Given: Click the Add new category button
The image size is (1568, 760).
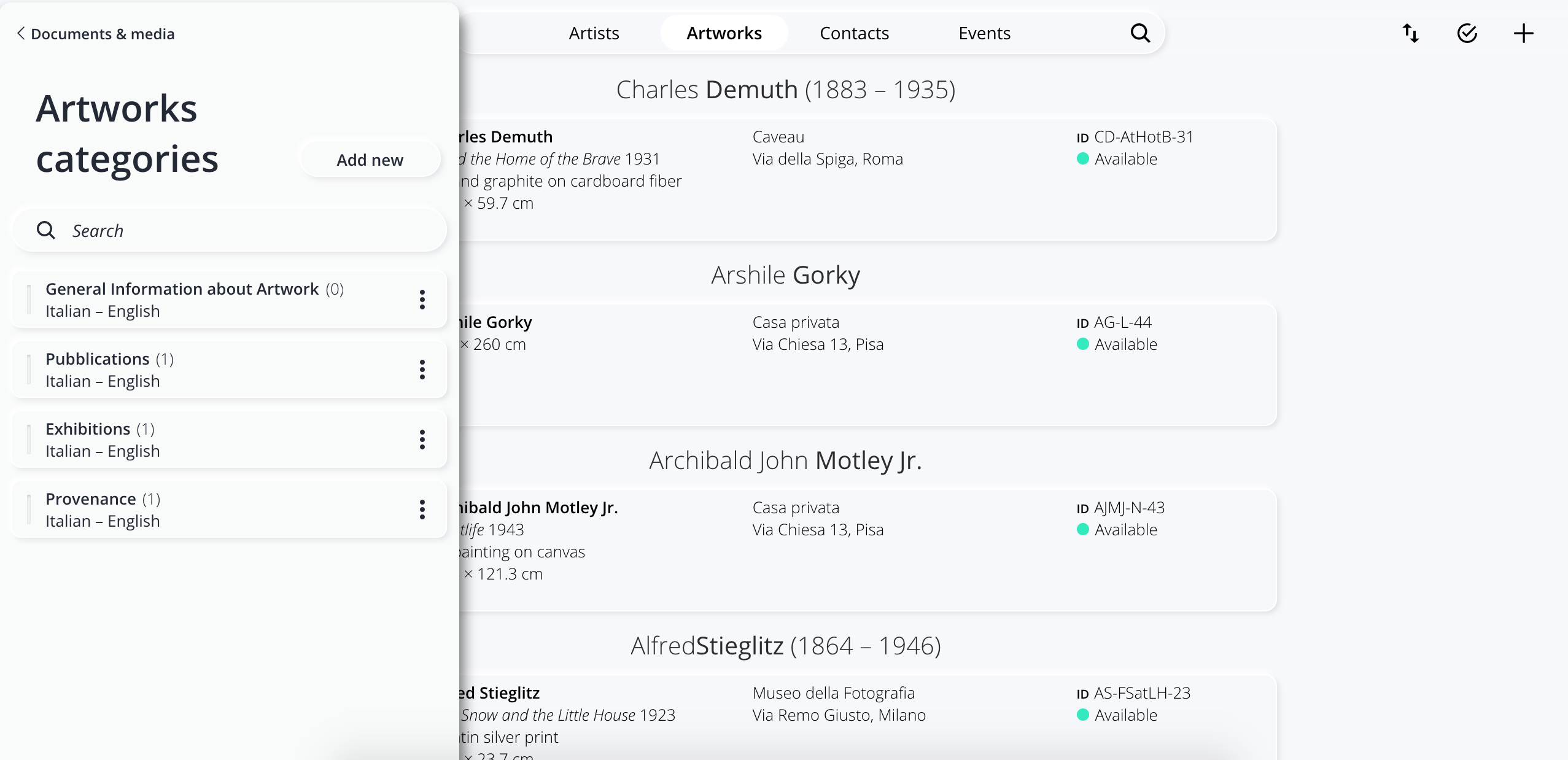Looking at the screenshot, I should coord(370,160).
